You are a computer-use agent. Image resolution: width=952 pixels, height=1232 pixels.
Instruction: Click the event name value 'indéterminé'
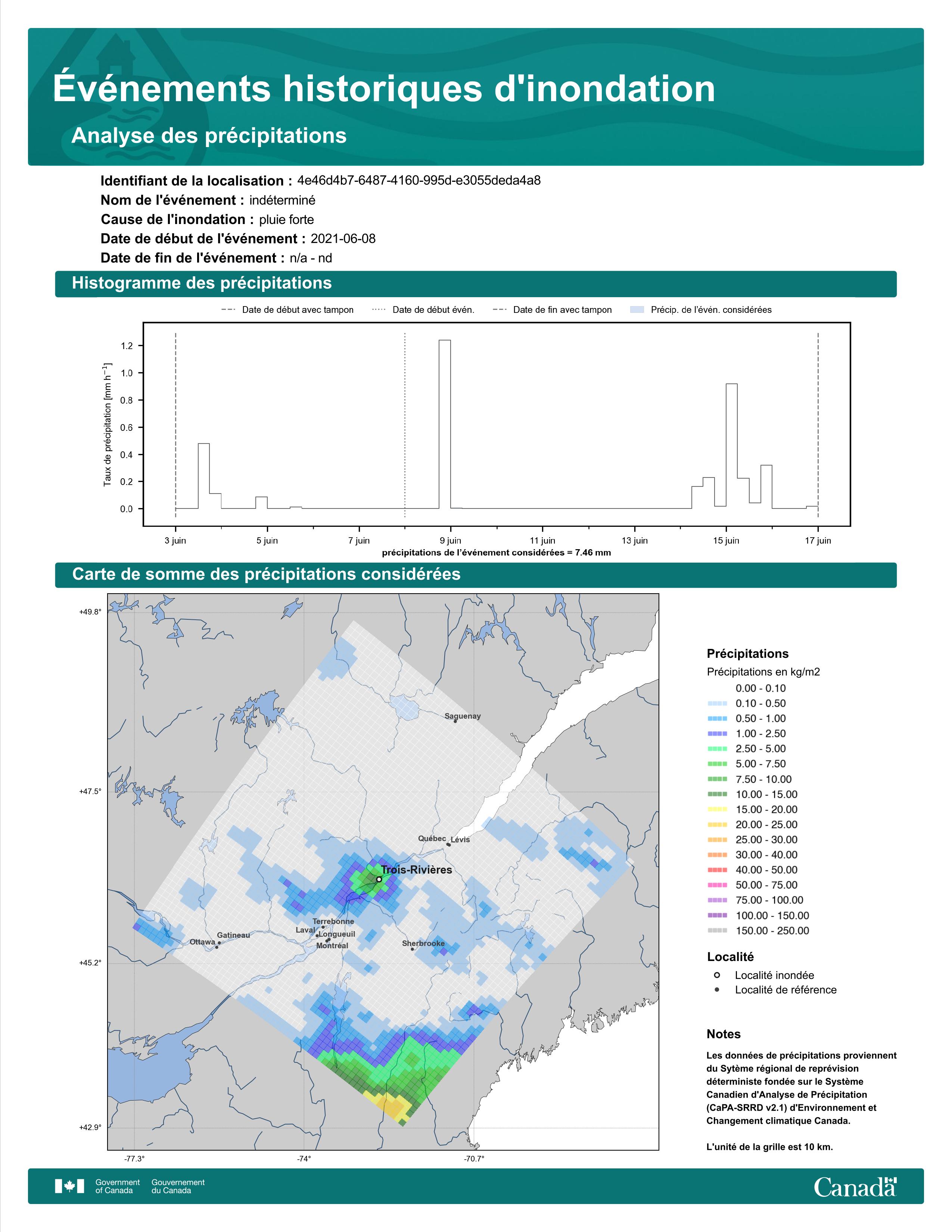click(x=283, y=200)
